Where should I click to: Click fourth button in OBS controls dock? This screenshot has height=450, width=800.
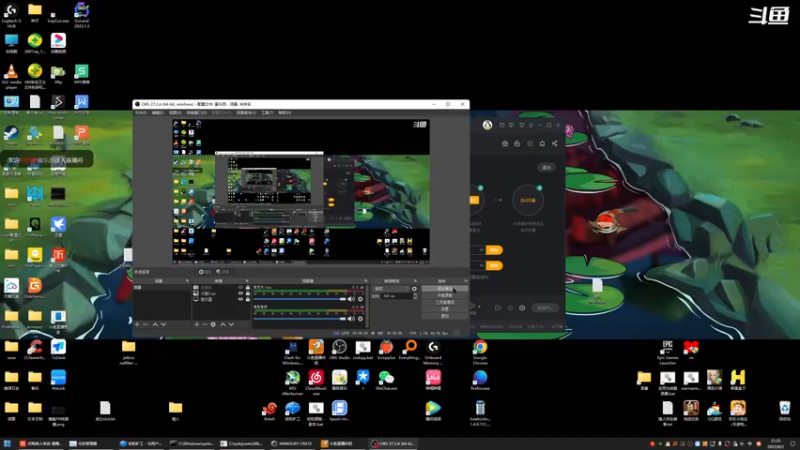pos(444,309)
